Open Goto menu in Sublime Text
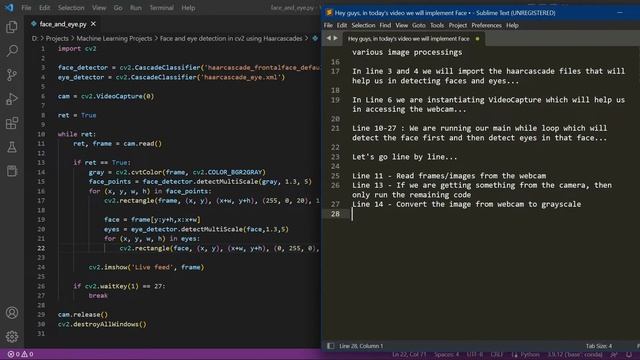This screenshot has width=640, height=360. coord(419,25)
